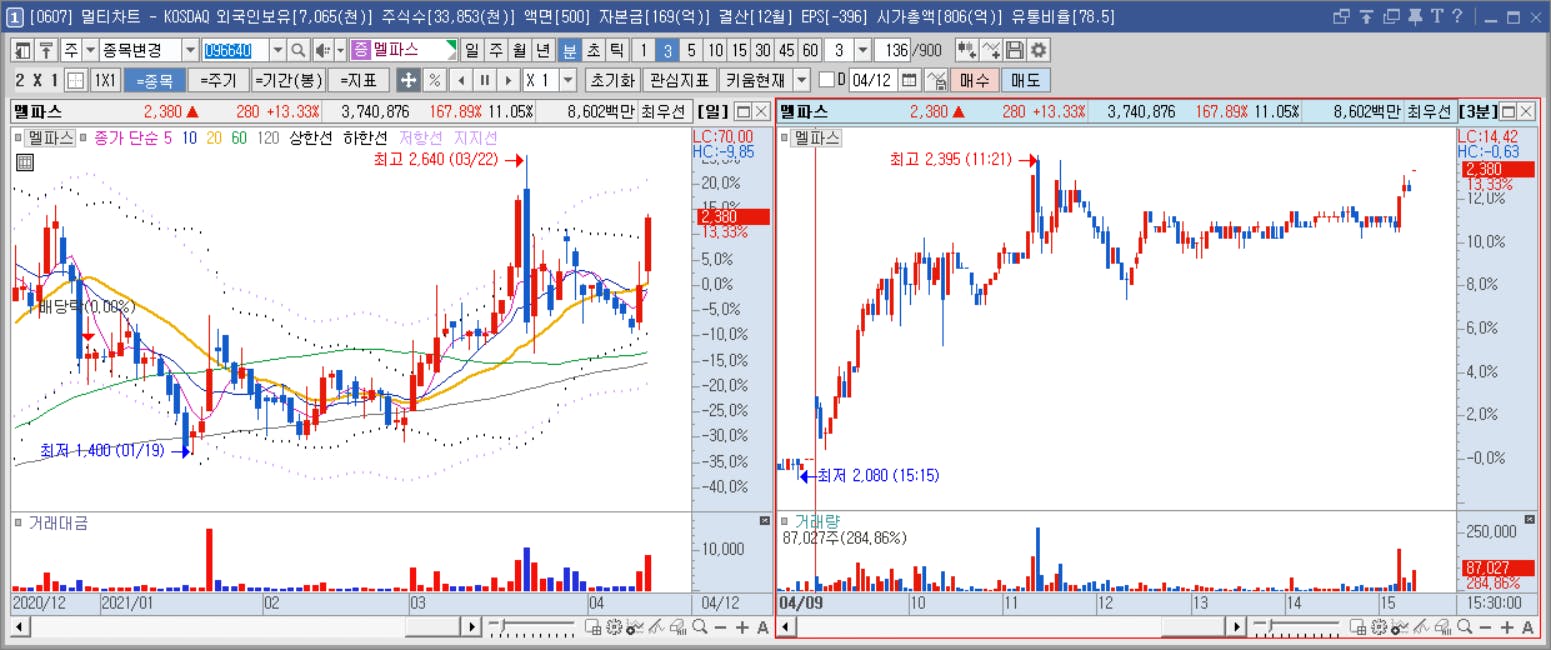Open the 종목변경 dropdown

[x=190, y=51]
